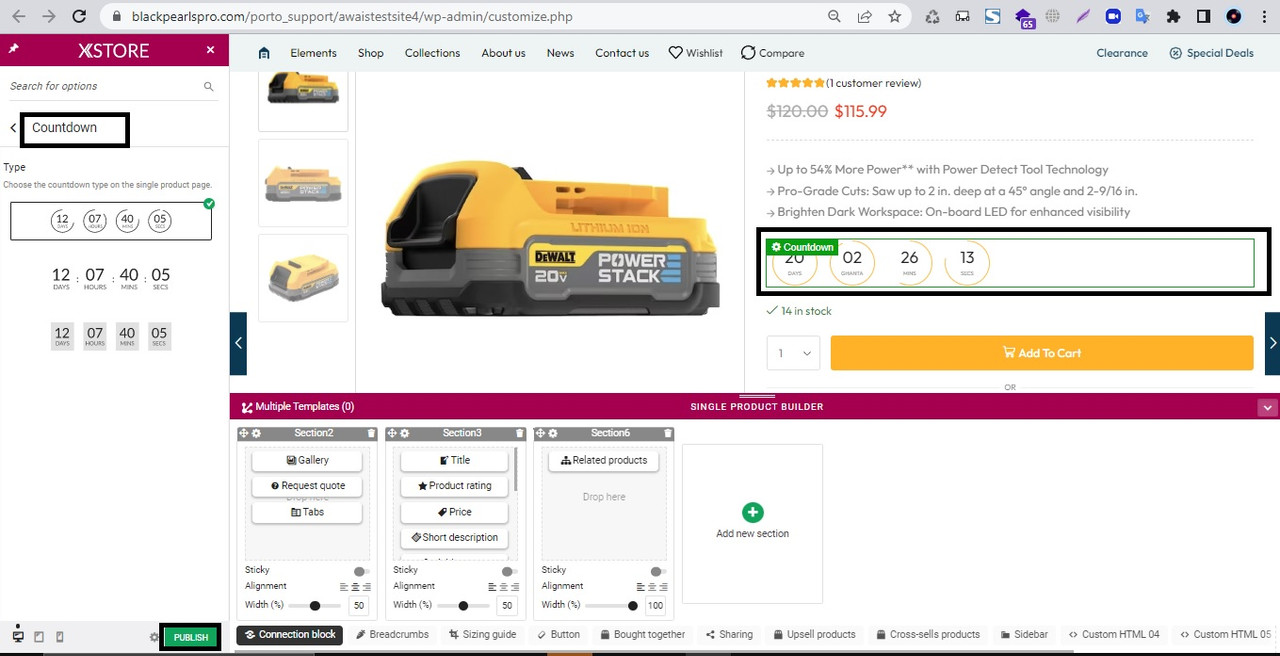Toggle Sticky for Section3
Screen dimensions: 1280x656
(508, 571)
